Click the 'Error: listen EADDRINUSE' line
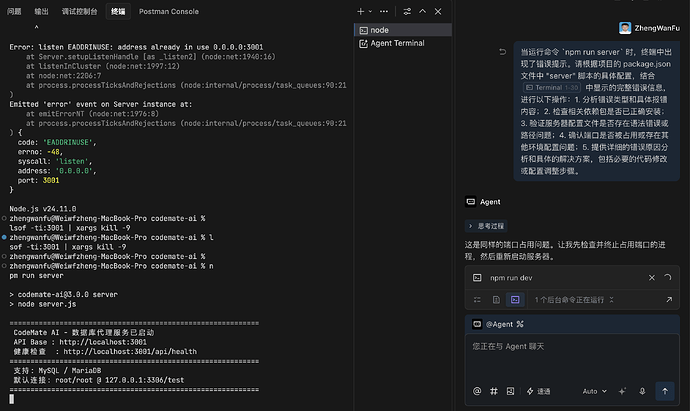Viewport: 690px width, 411px height. pos(136,47)
